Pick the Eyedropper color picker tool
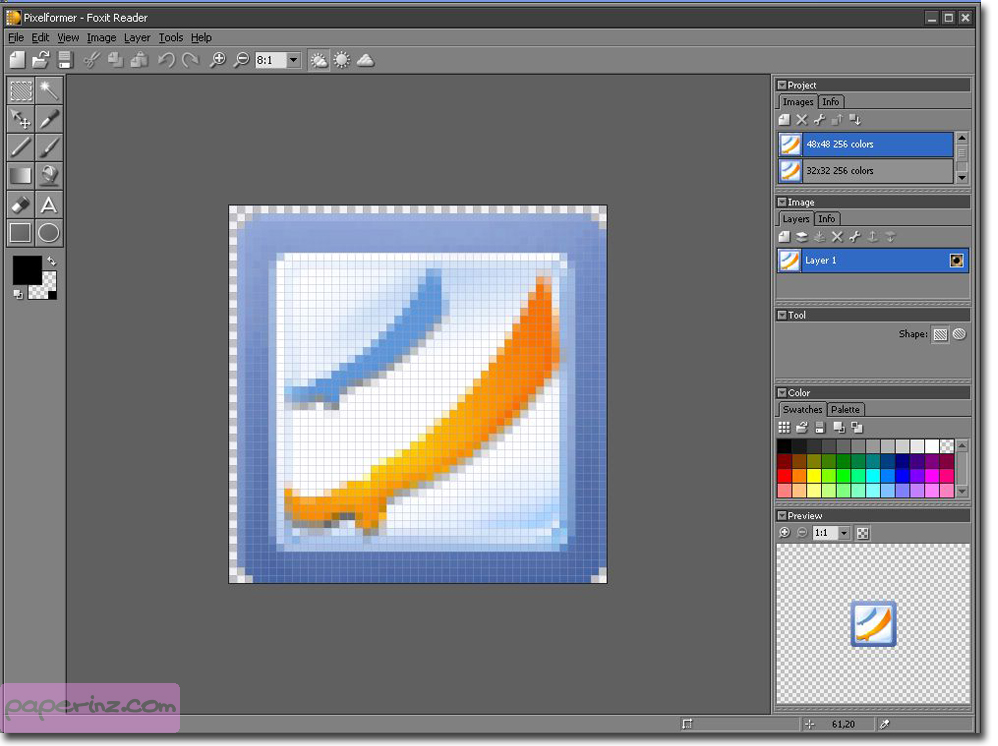 click(48, 119)
